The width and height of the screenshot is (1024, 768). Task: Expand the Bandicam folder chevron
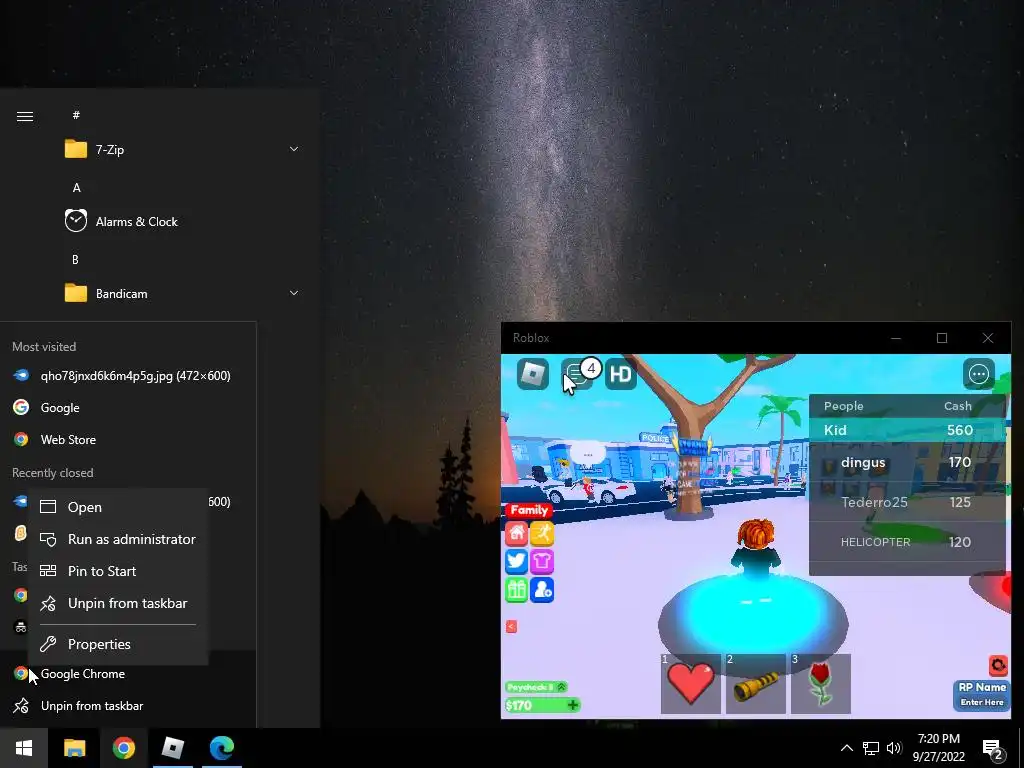294,293
